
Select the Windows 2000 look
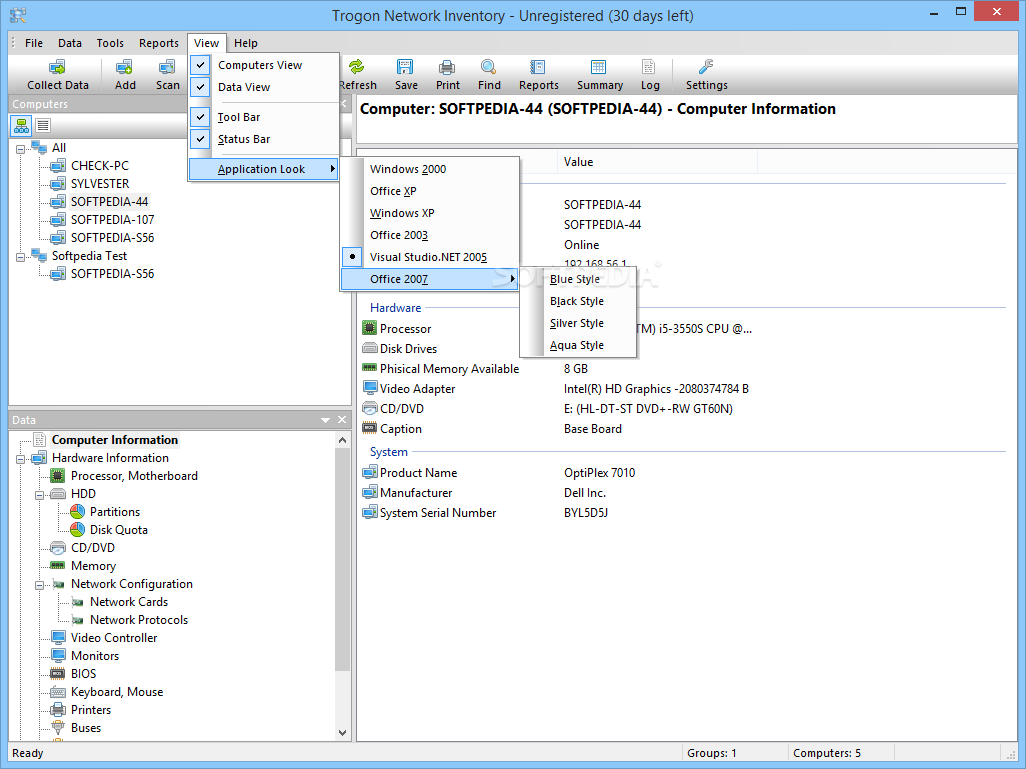[x=429, y=169]
